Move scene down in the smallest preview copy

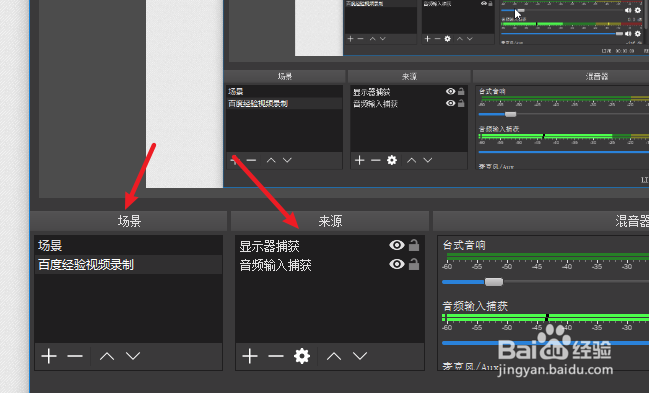(x=382, y=39)
